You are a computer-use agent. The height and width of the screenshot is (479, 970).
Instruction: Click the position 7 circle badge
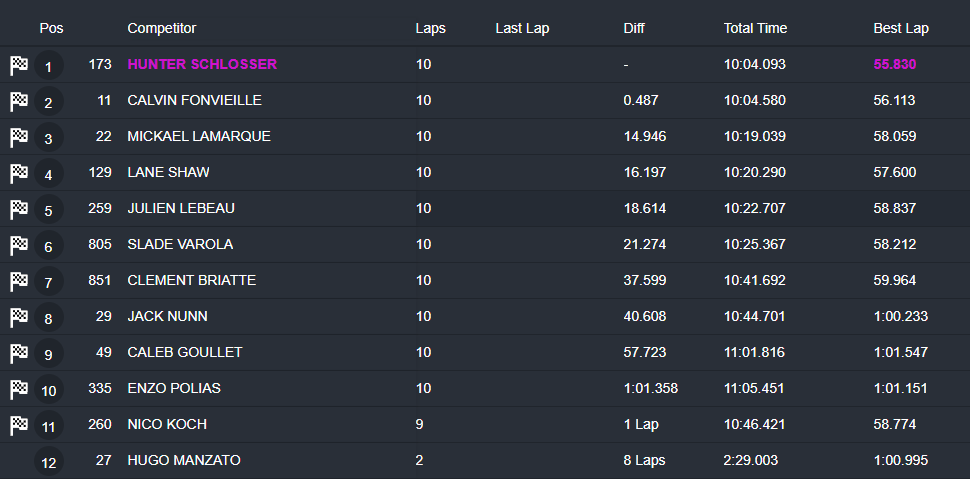point(48,282)
